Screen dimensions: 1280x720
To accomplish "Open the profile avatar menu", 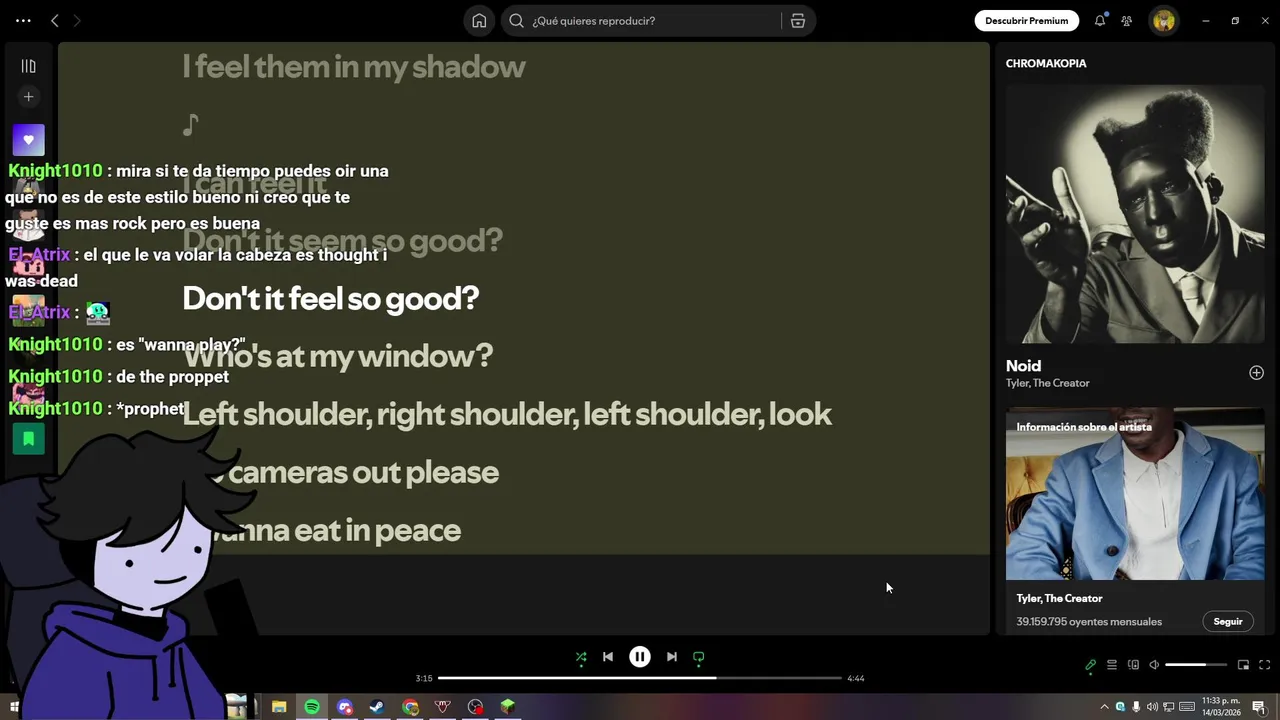I will pyautogui.click(x=1163, y=20).
